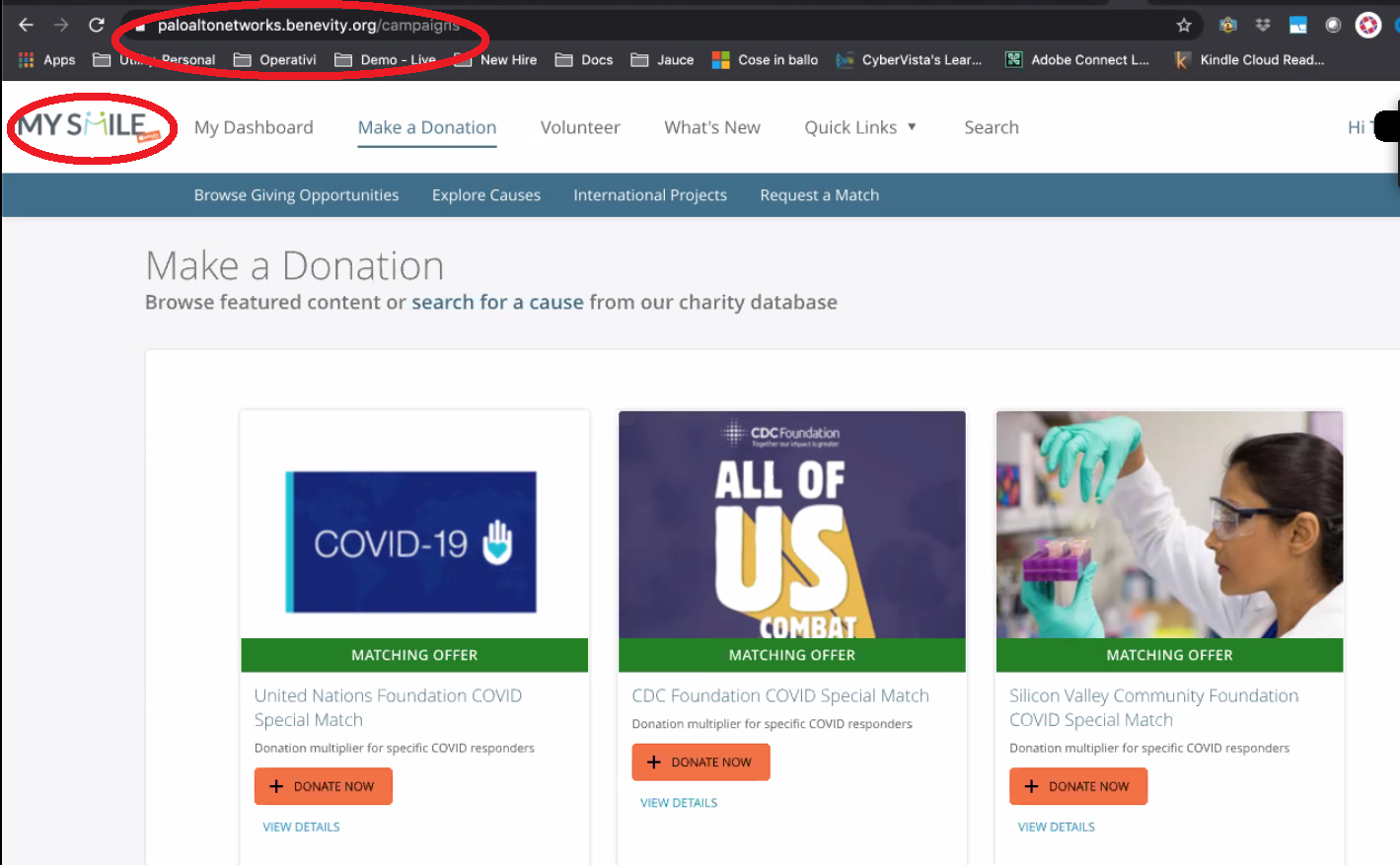Screen dimensions: 1400x865
Task: Donate Now to United Nations Foundation
Action: point(324,786)
